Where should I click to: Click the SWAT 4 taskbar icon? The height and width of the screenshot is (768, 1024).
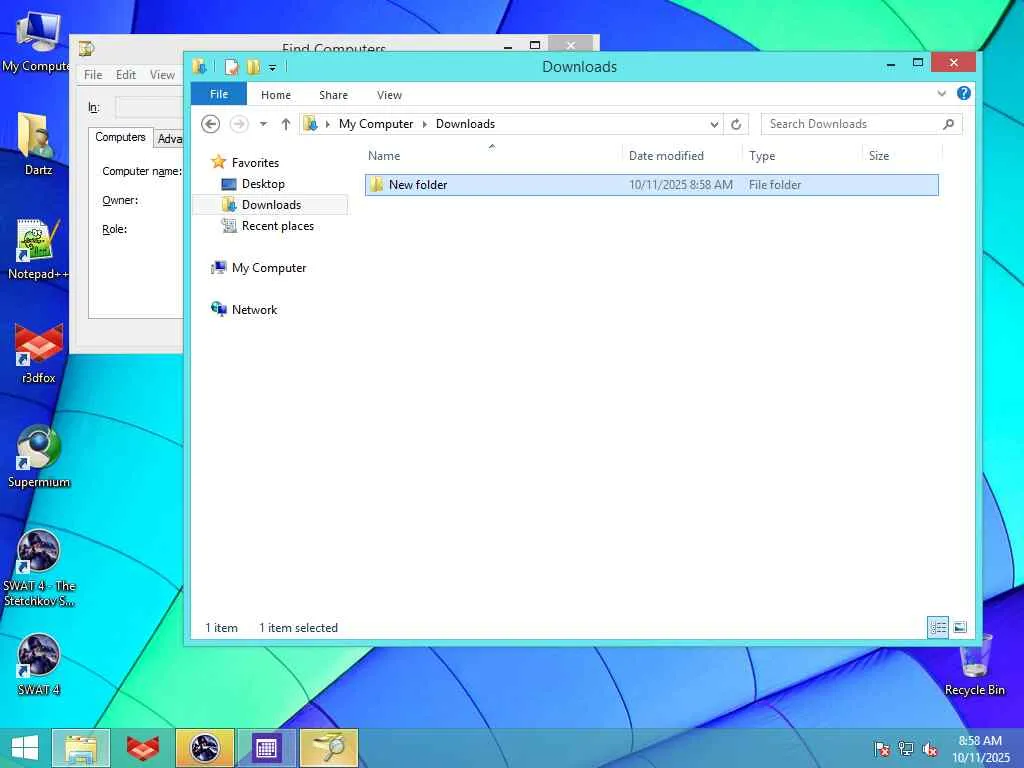(204, 748)
